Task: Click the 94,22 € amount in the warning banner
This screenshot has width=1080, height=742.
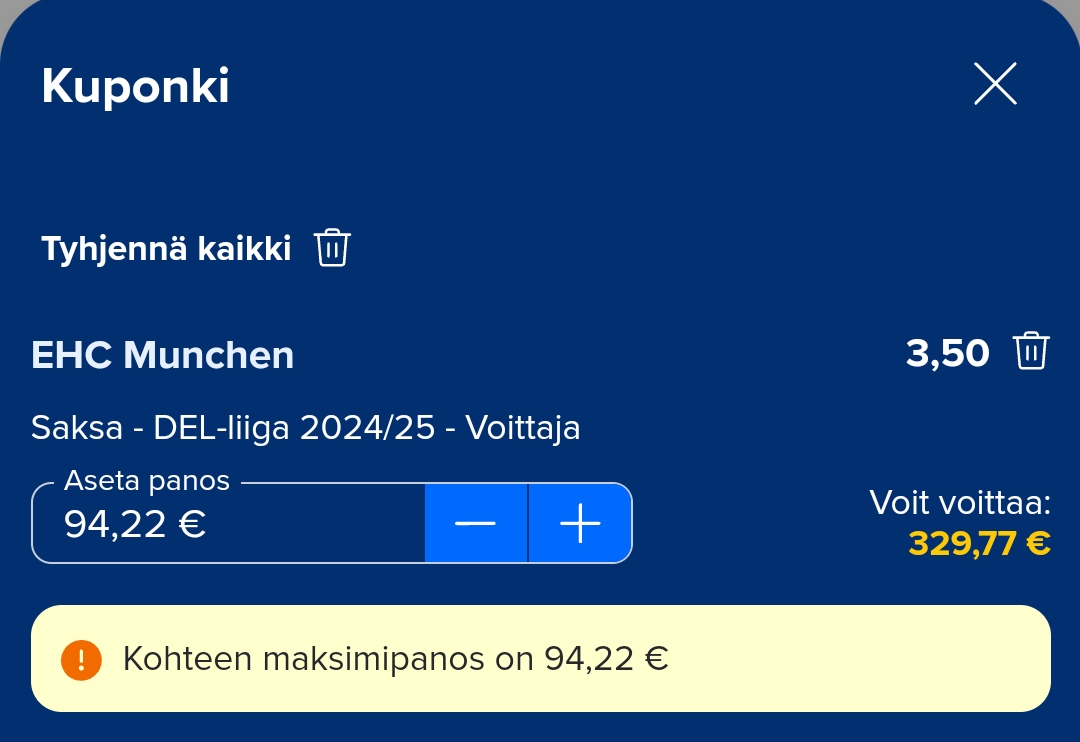Action: point(606,659)
